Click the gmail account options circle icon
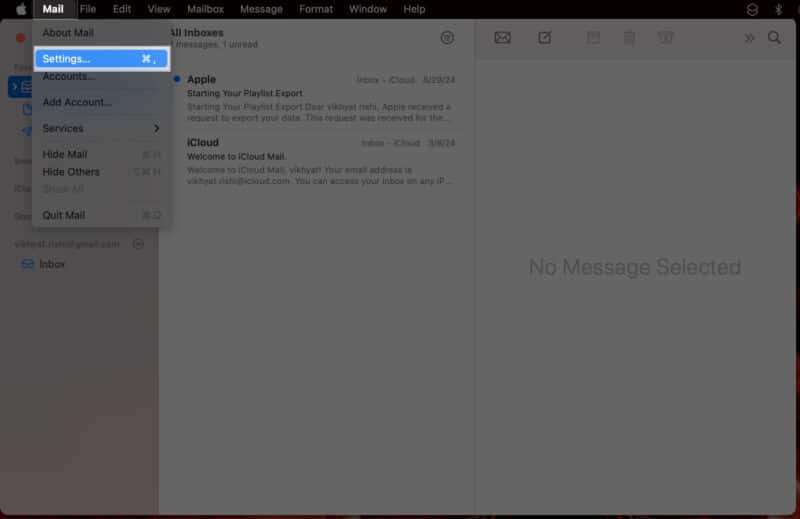Screen dimensions: 800x519 pos(138,244)
